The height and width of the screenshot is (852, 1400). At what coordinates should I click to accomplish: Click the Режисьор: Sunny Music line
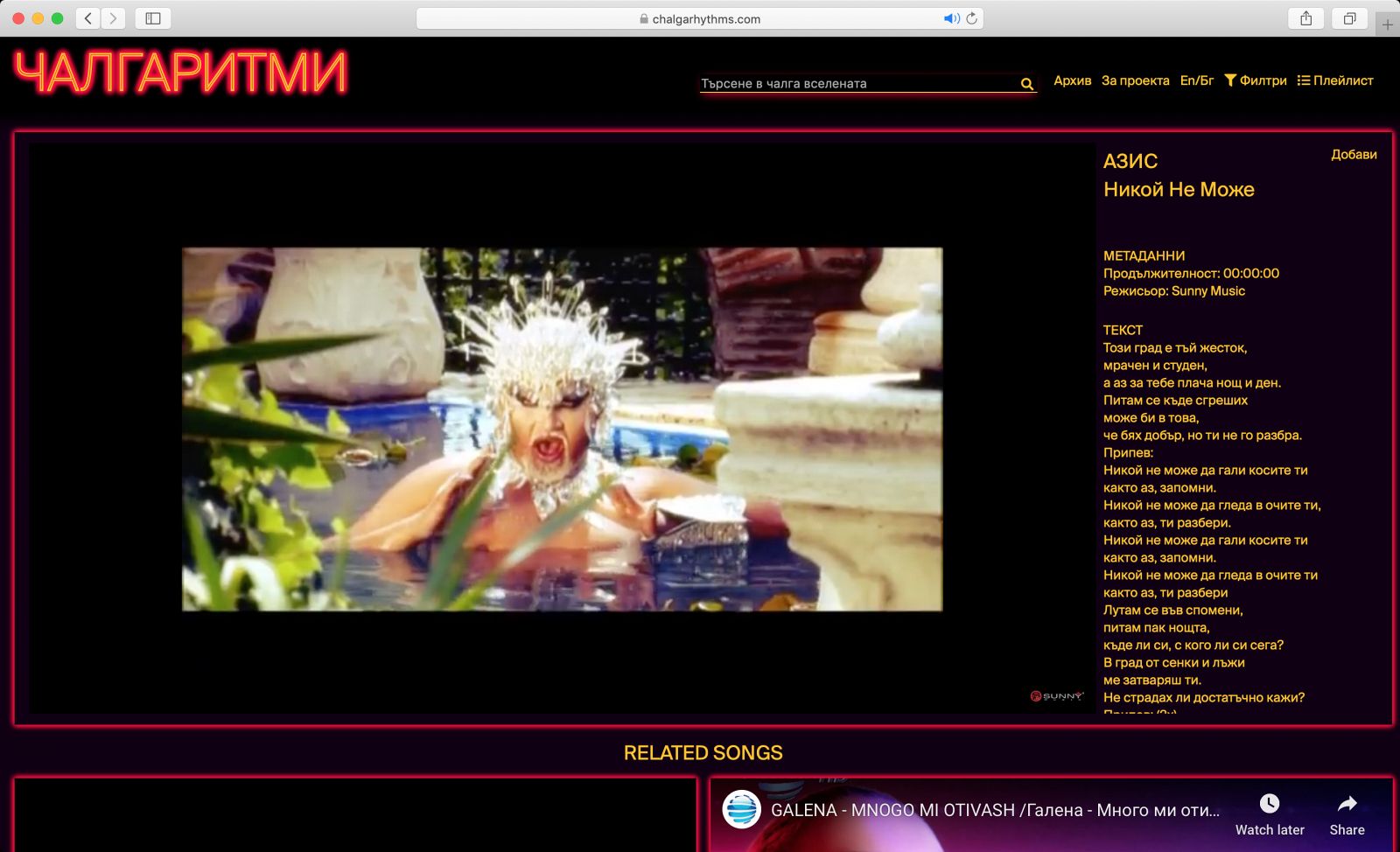(1173, 290)
